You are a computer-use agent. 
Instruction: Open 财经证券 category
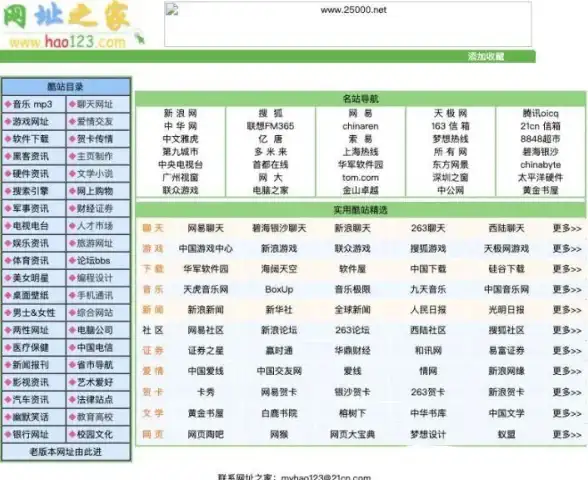point(94,208)
